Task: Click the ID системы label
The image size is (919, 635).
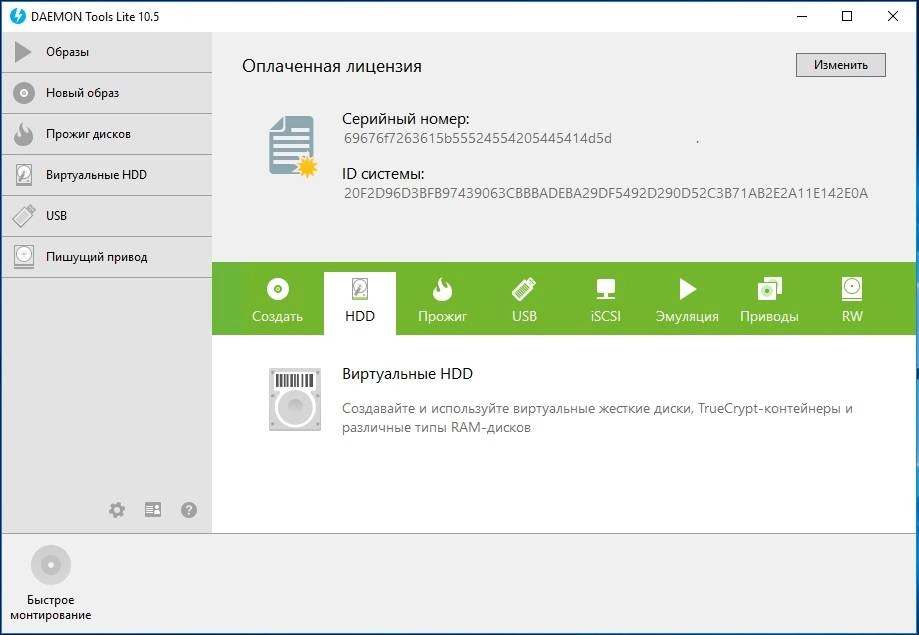Action: coord(383,174)
